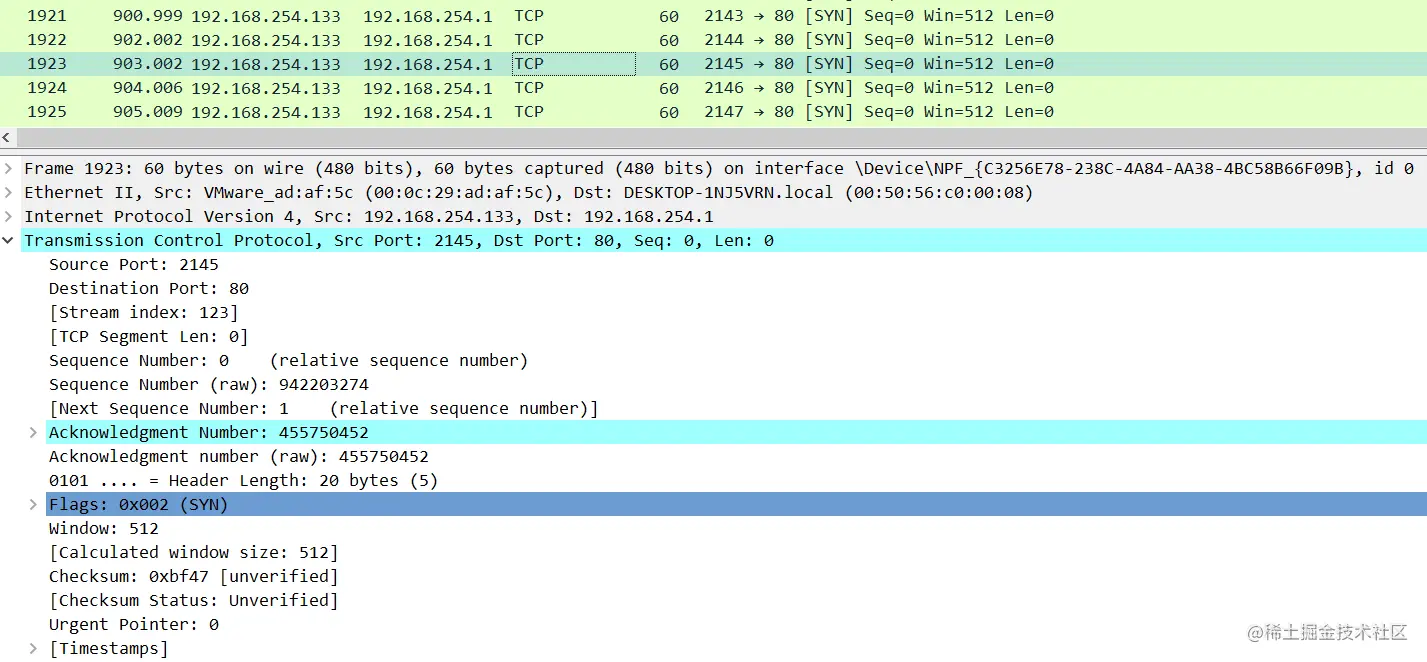Expand Internet Protocol Version 4 section
This screenshot has width=1427, height=662.
(x=8, y=216)
